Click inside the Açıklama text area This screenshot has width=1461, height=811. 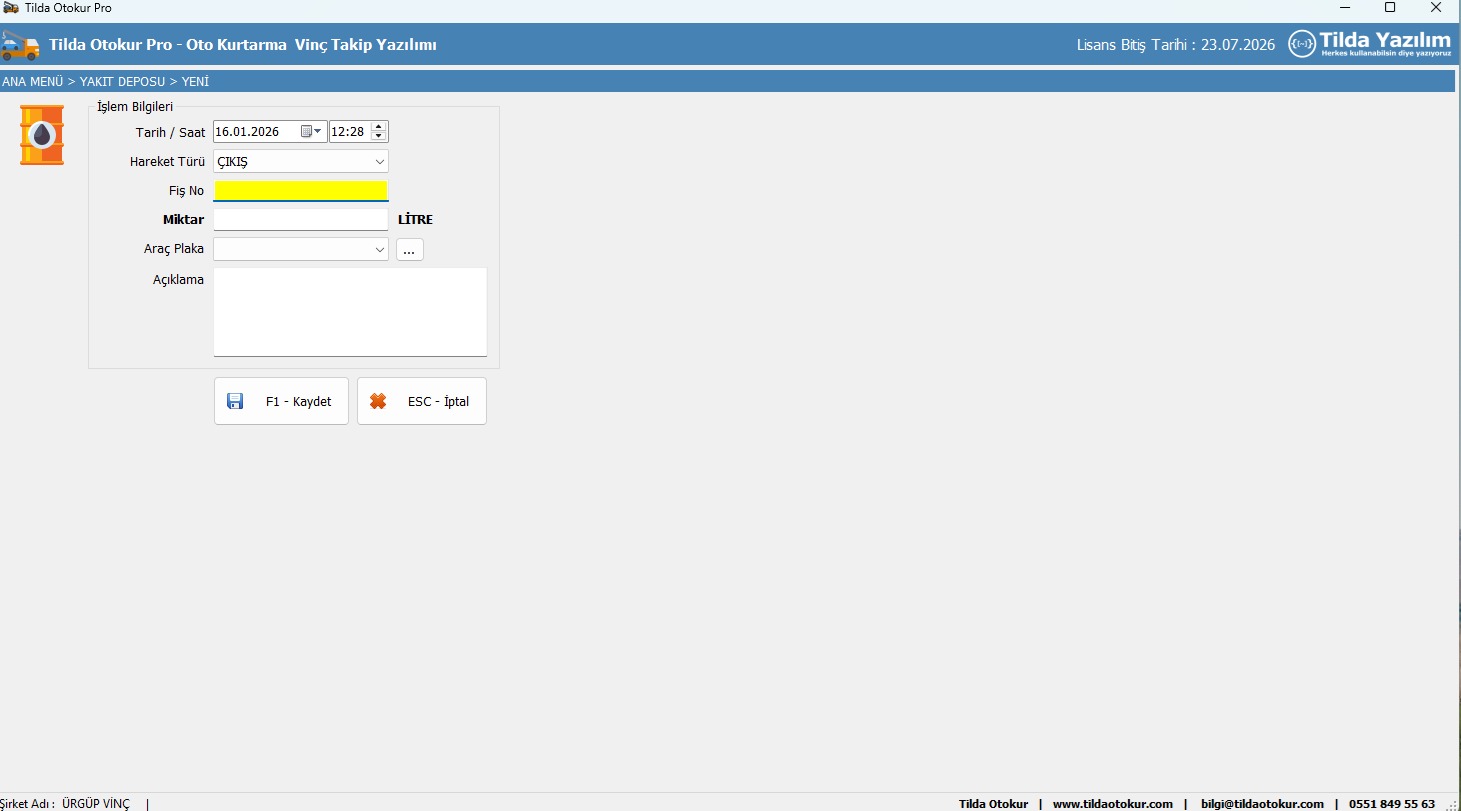coord(350,311)
